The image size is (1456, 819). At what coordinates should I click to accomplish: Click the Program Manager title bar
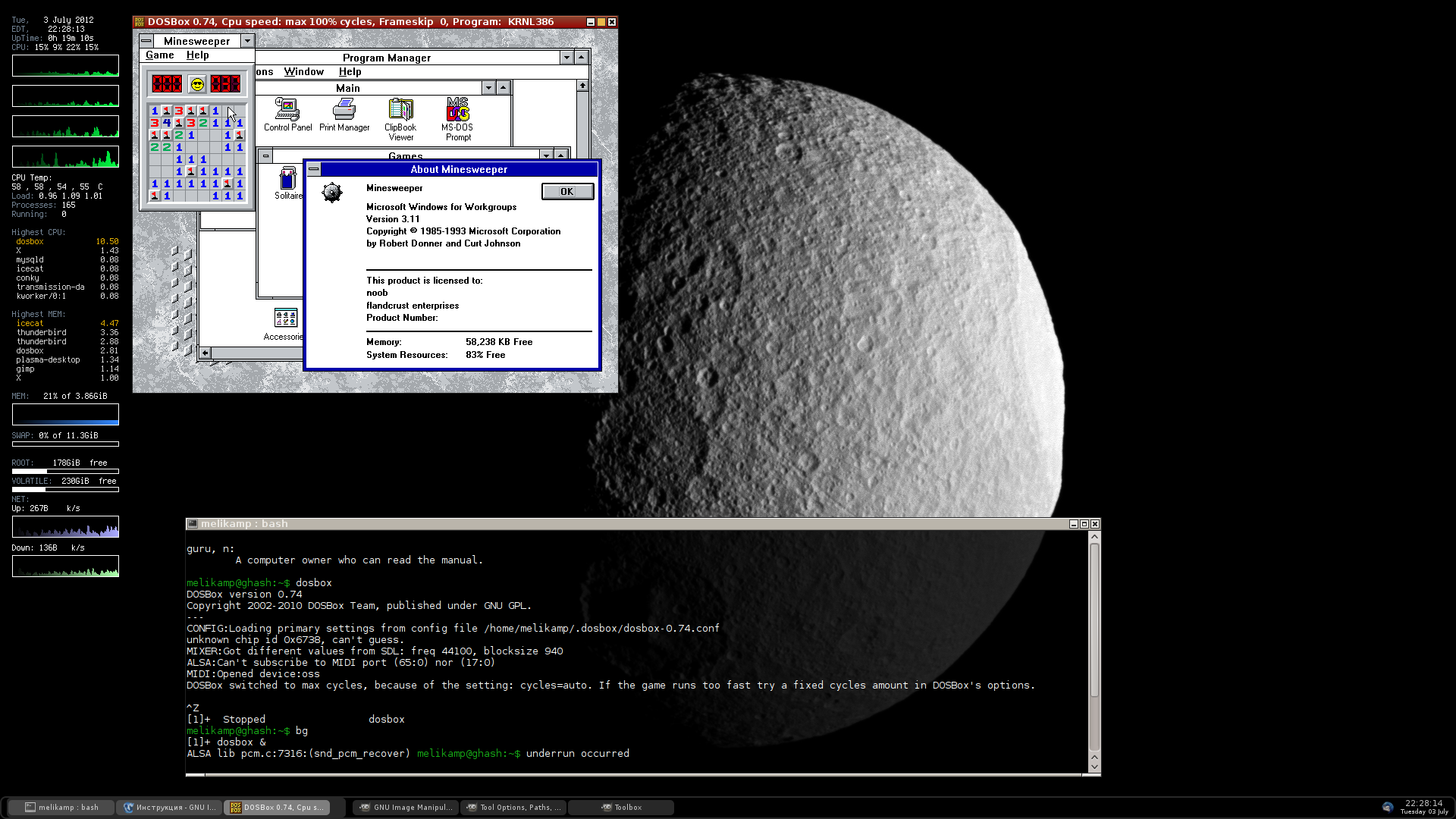tap(387, 58)
